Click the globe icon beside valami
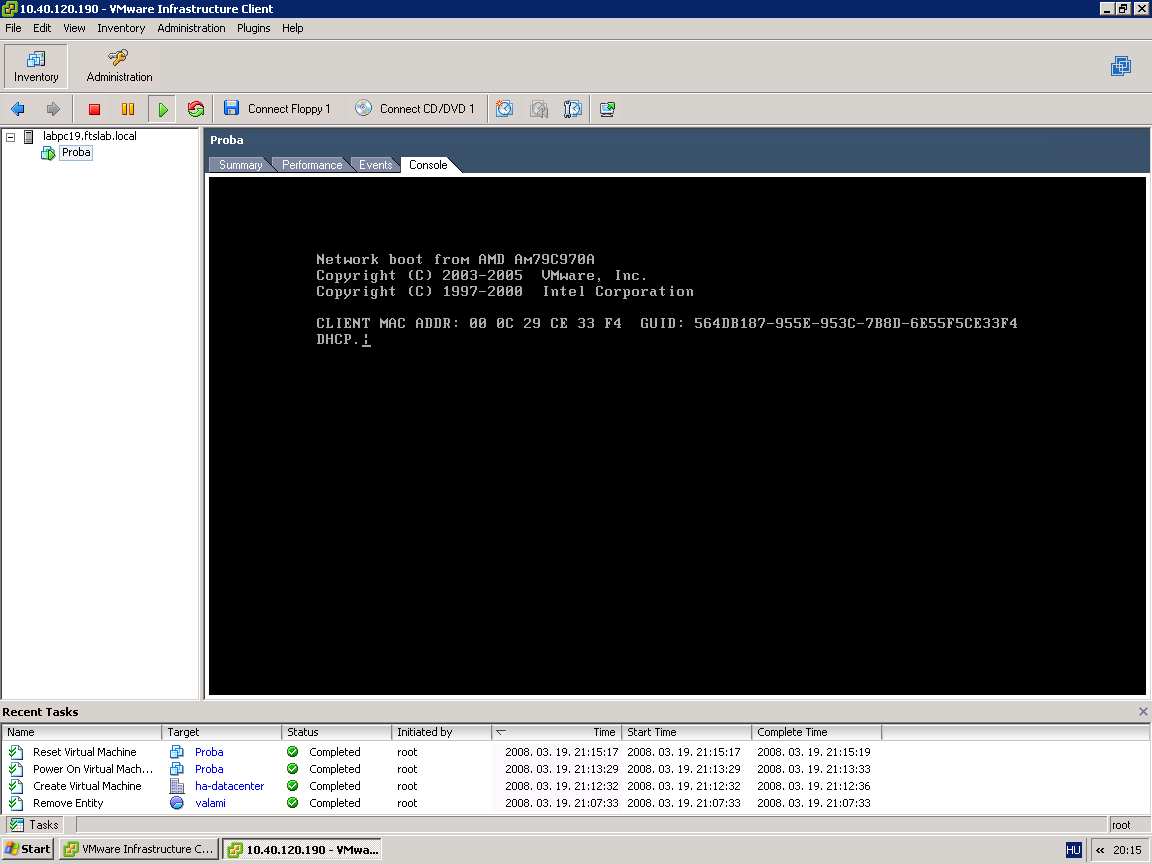Viewport: 1152px width, 864px height. [x=176, y=803]
